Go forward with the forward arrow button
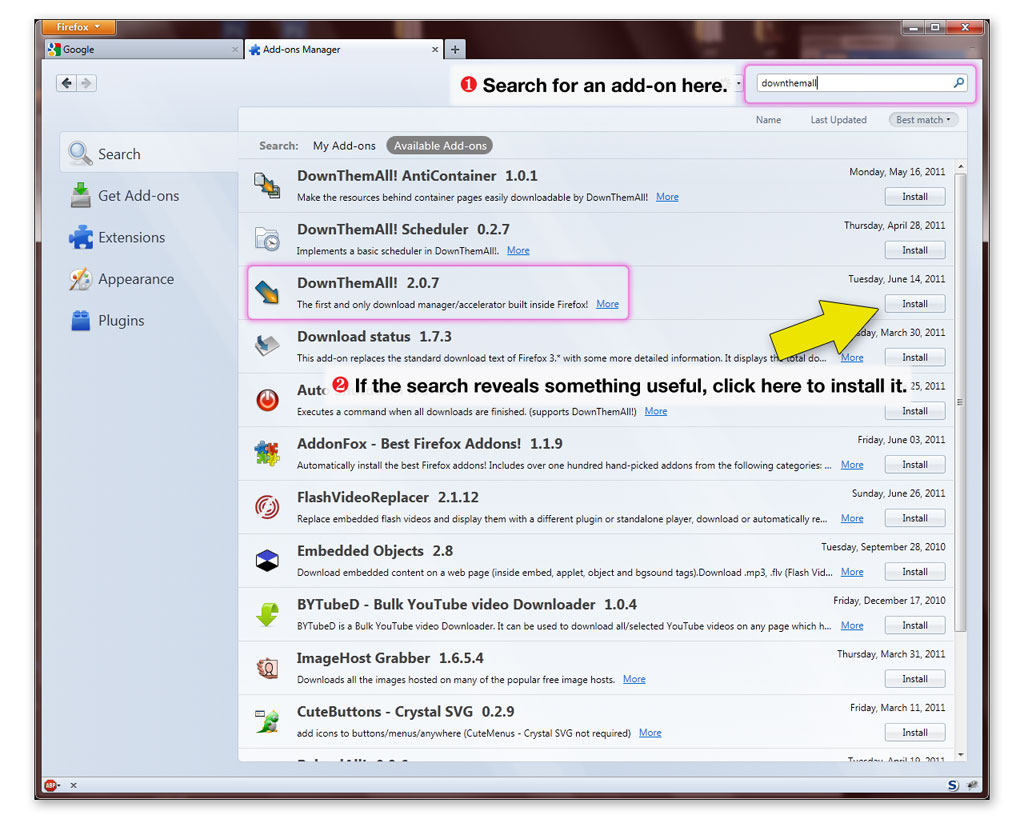The width and height of the screenshot is (1024, 819). tap(86, 83)
